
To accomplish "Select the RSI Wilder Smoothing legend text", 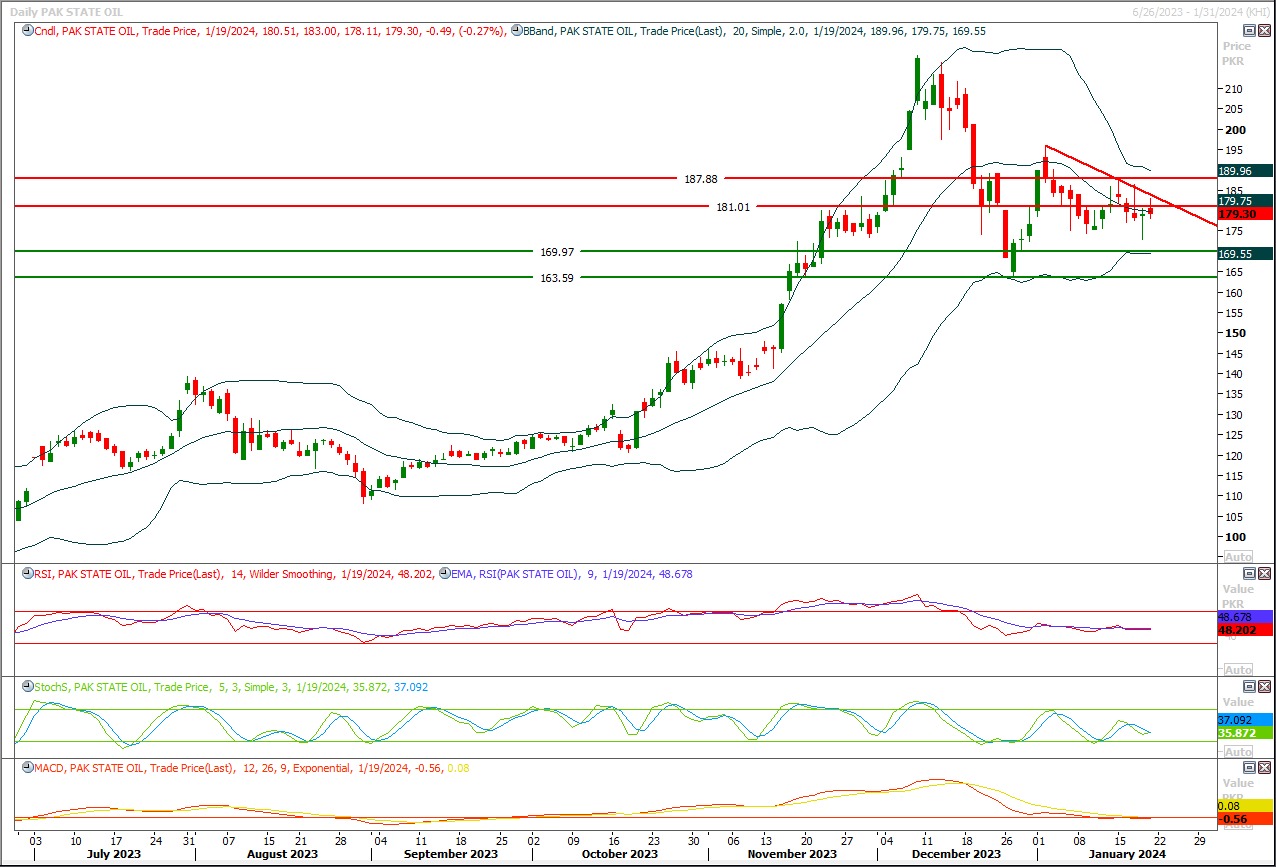I will (x=234, y=574).
